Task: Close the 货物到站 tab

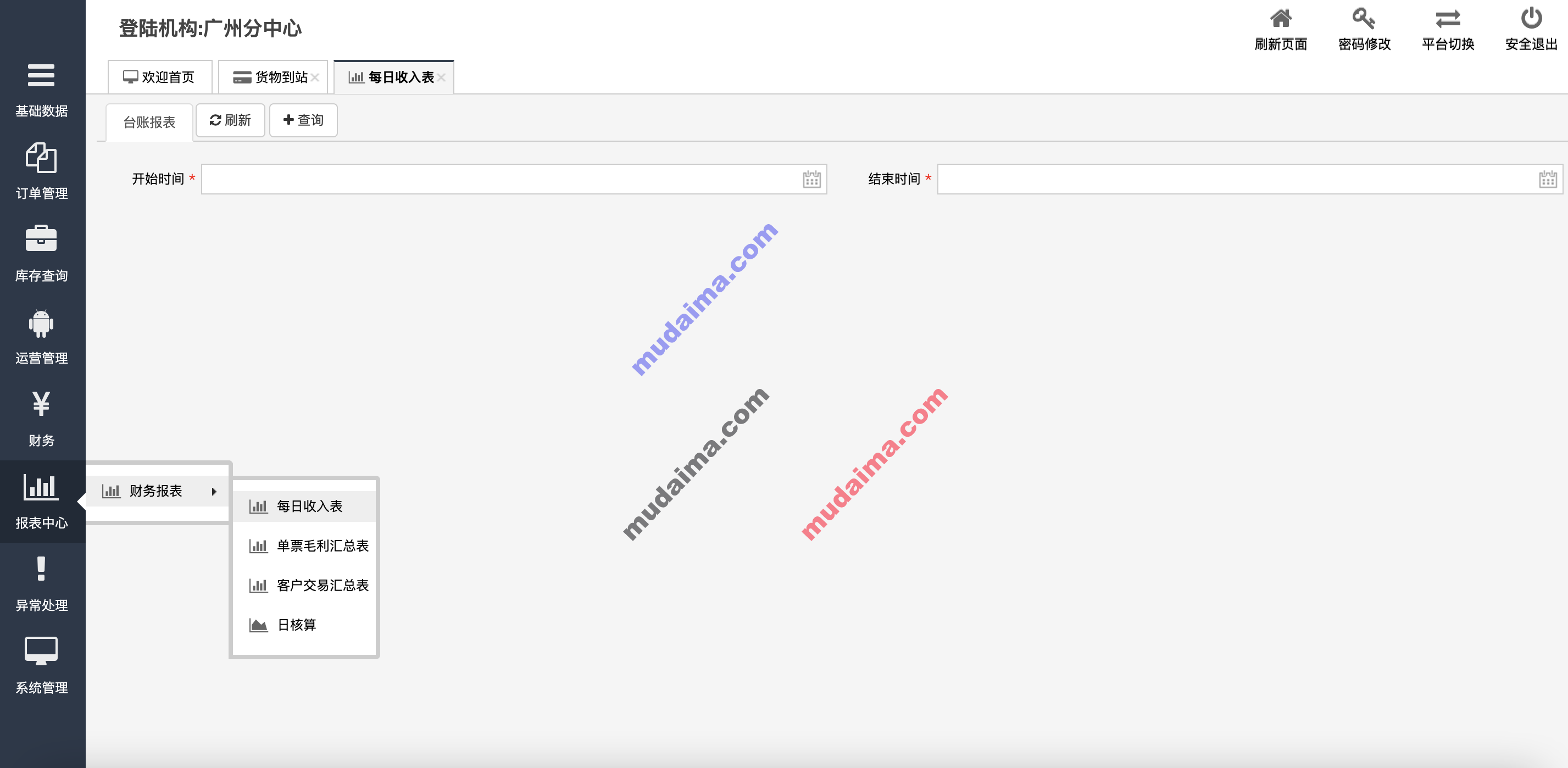Action: pos(315,77)
